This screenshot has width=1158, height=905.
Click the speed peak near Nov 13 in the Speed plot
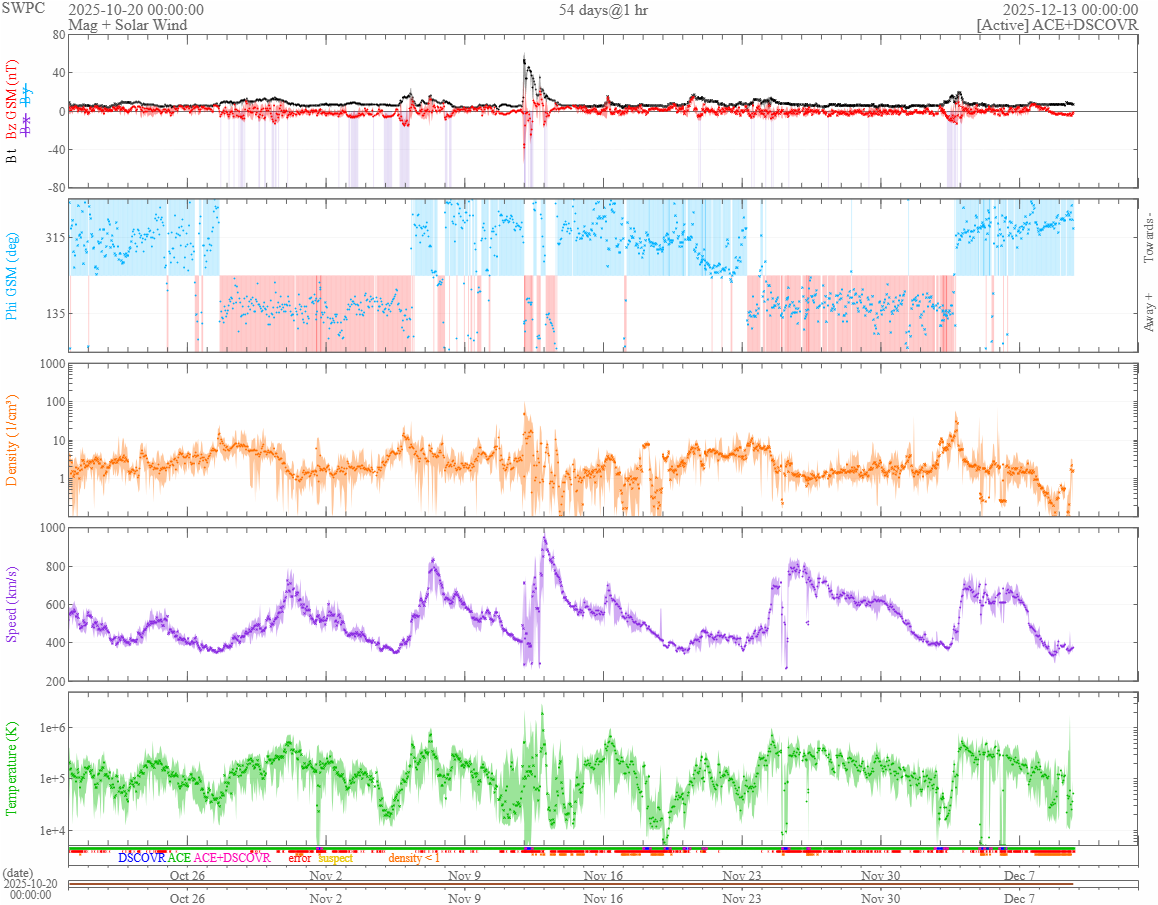[x=544, y=539]
